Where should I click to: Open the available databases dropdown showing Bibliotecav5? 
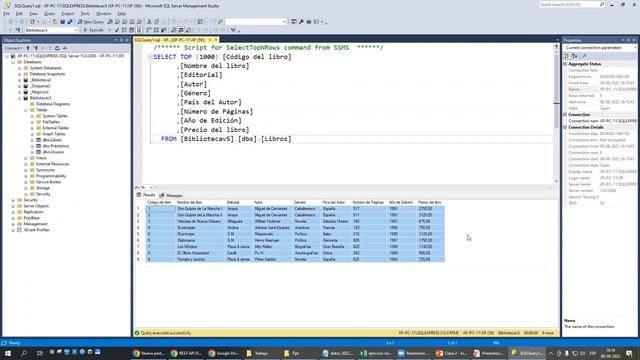pyautogui.click(x=51, y=30)
